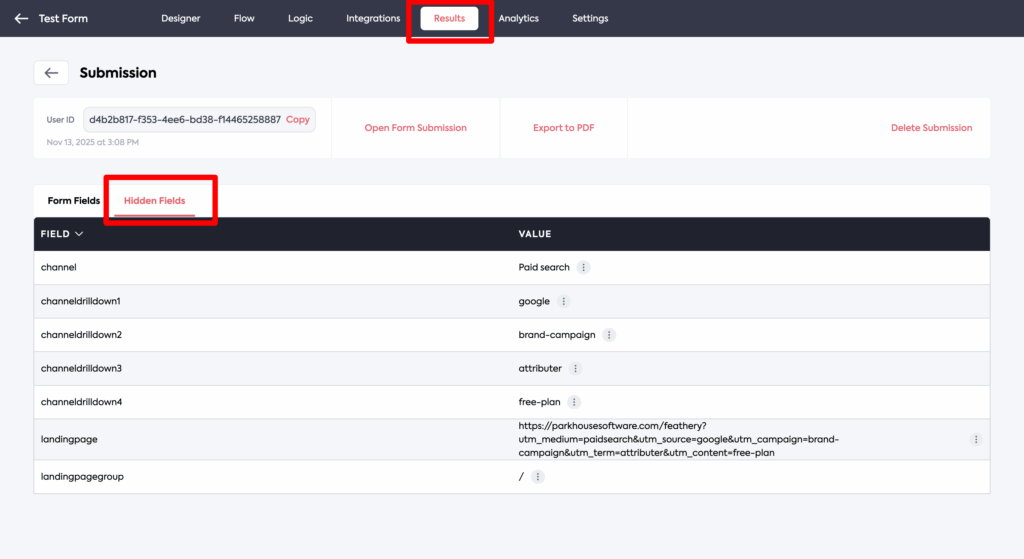
Task: Sort by the FIELD column chevron
Action: click(79, 234)
